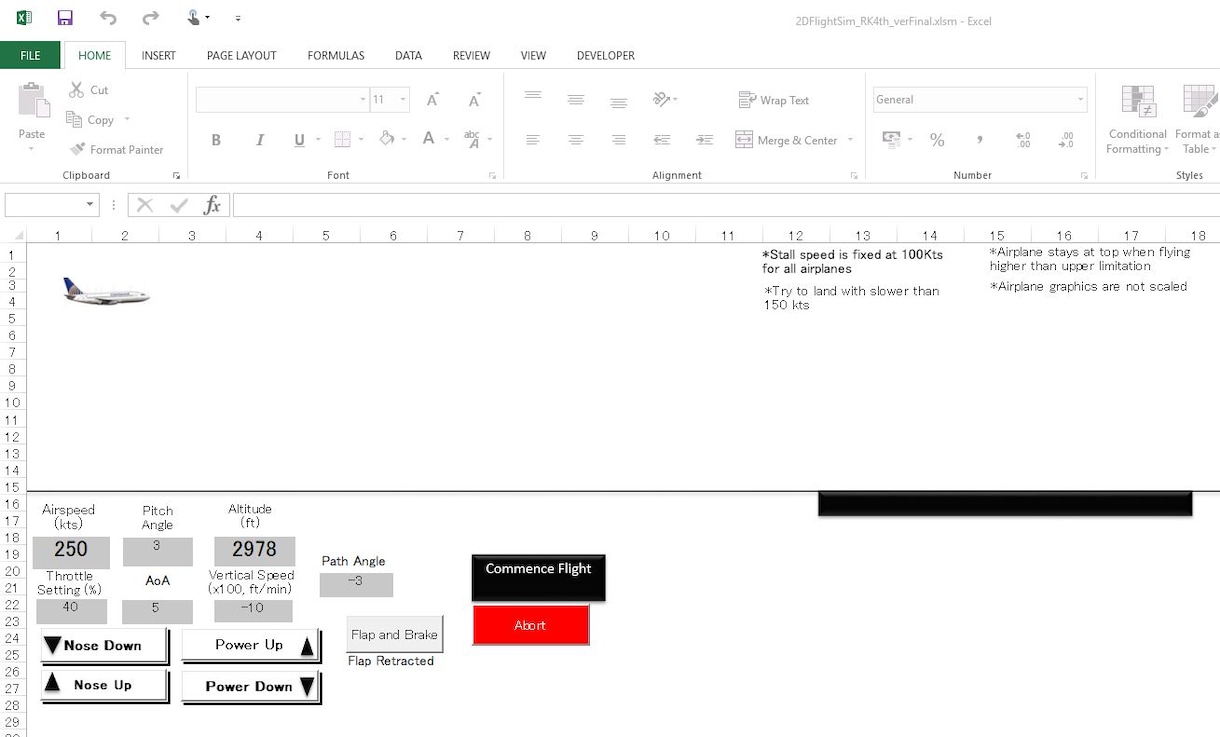Image resolution: width=1220 pixels, height=737 pixels.
Task: Decrease decimal places
Action: 1066,140
